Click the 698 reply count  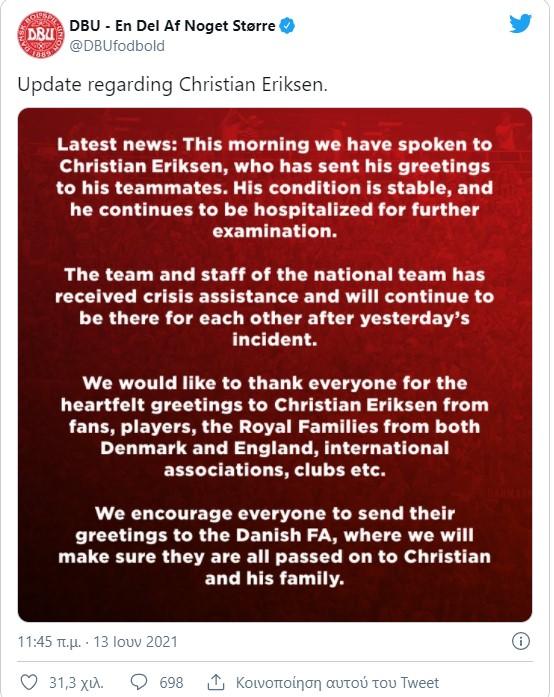coord(171,682)
